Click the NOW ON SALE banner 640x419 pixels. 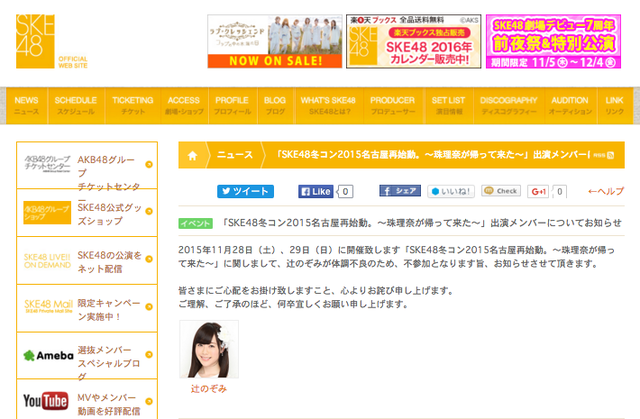click(275, 41)
